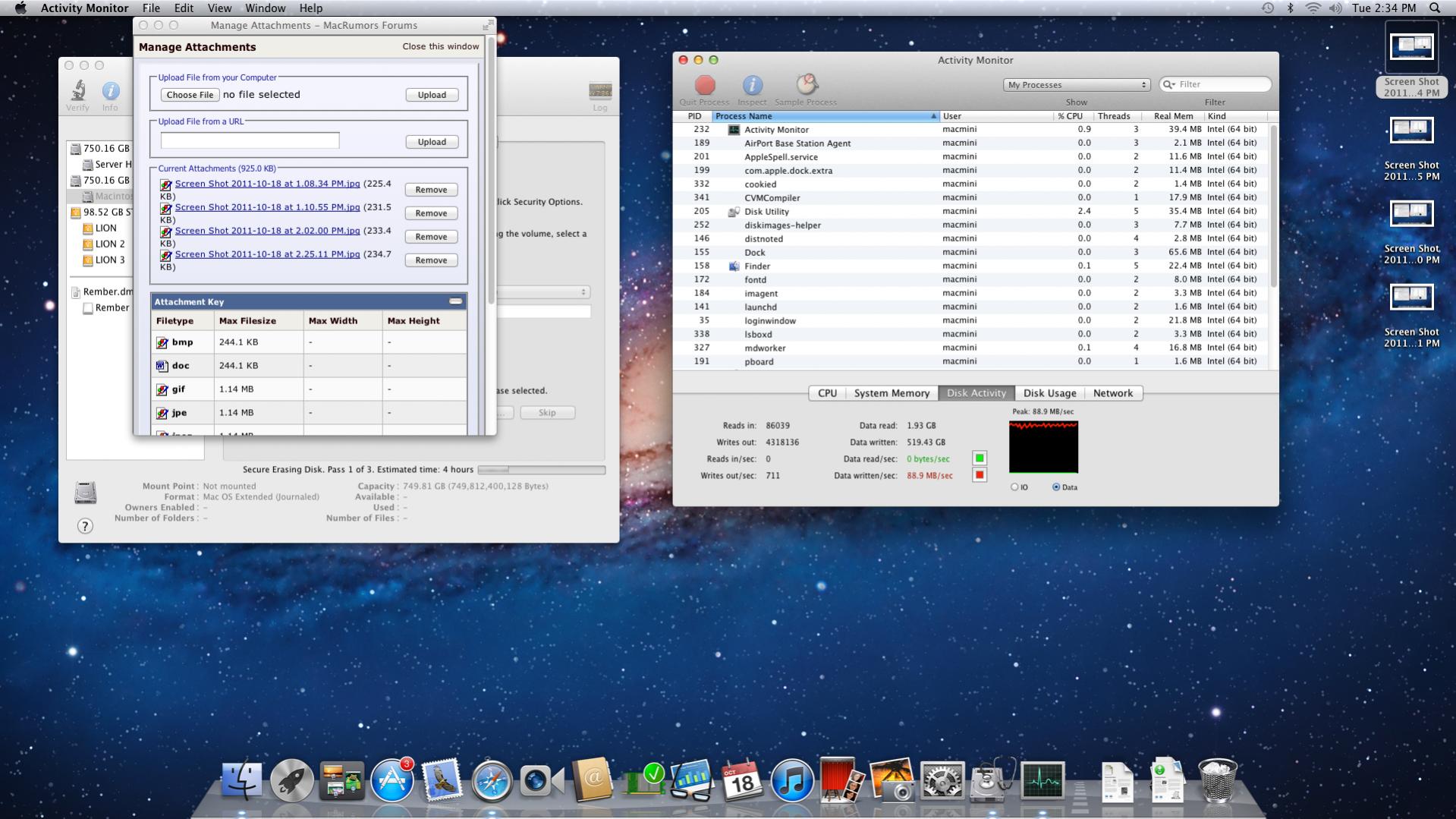Select the topmost Screen Shot desktop thumbnail
The image size is (1456, 819).
tap(1411, 47)
